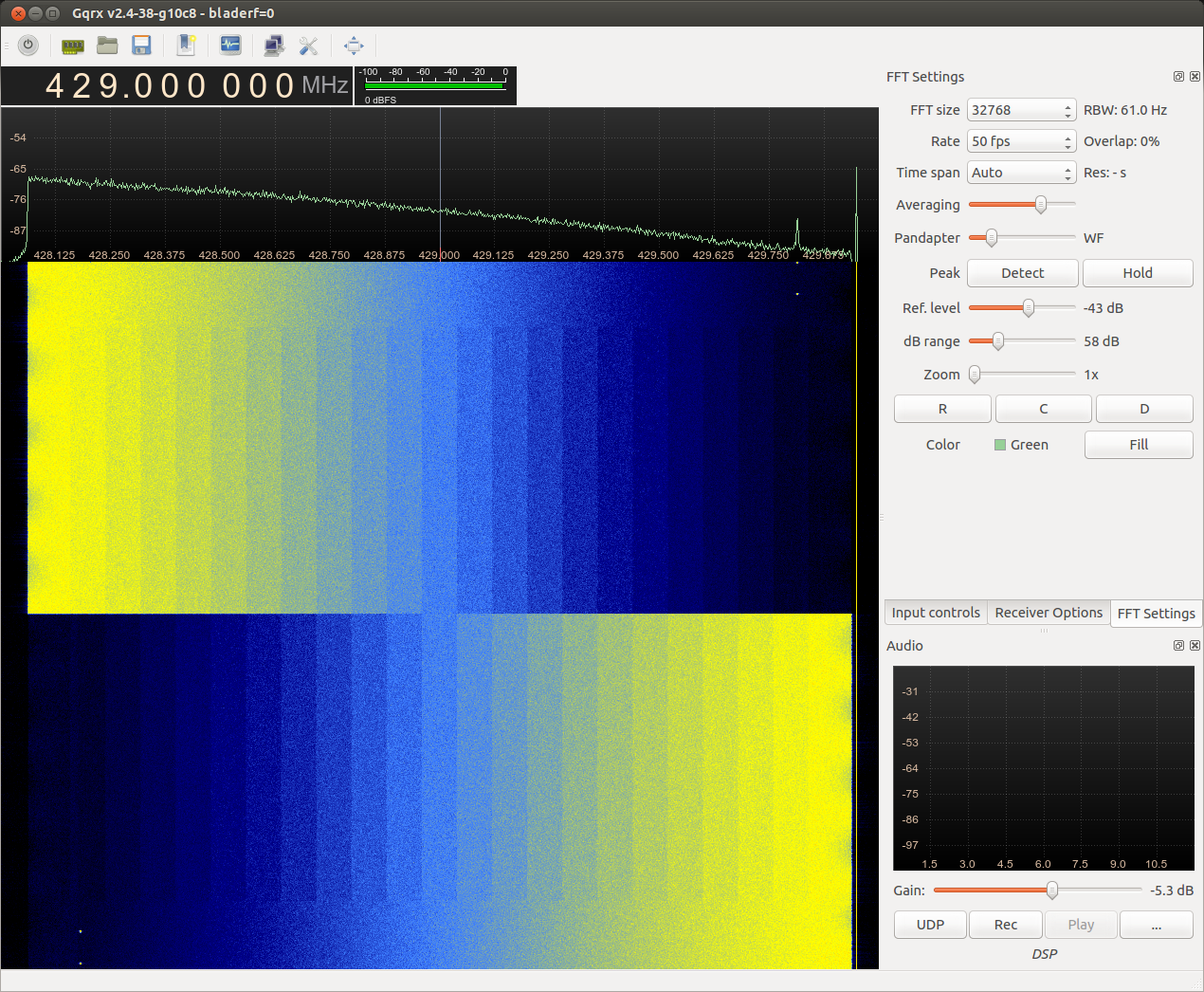The image size is (1204, 992).
Task: Click the audio Rec button
Action: pyautogui.click(x=1005, y=925)
